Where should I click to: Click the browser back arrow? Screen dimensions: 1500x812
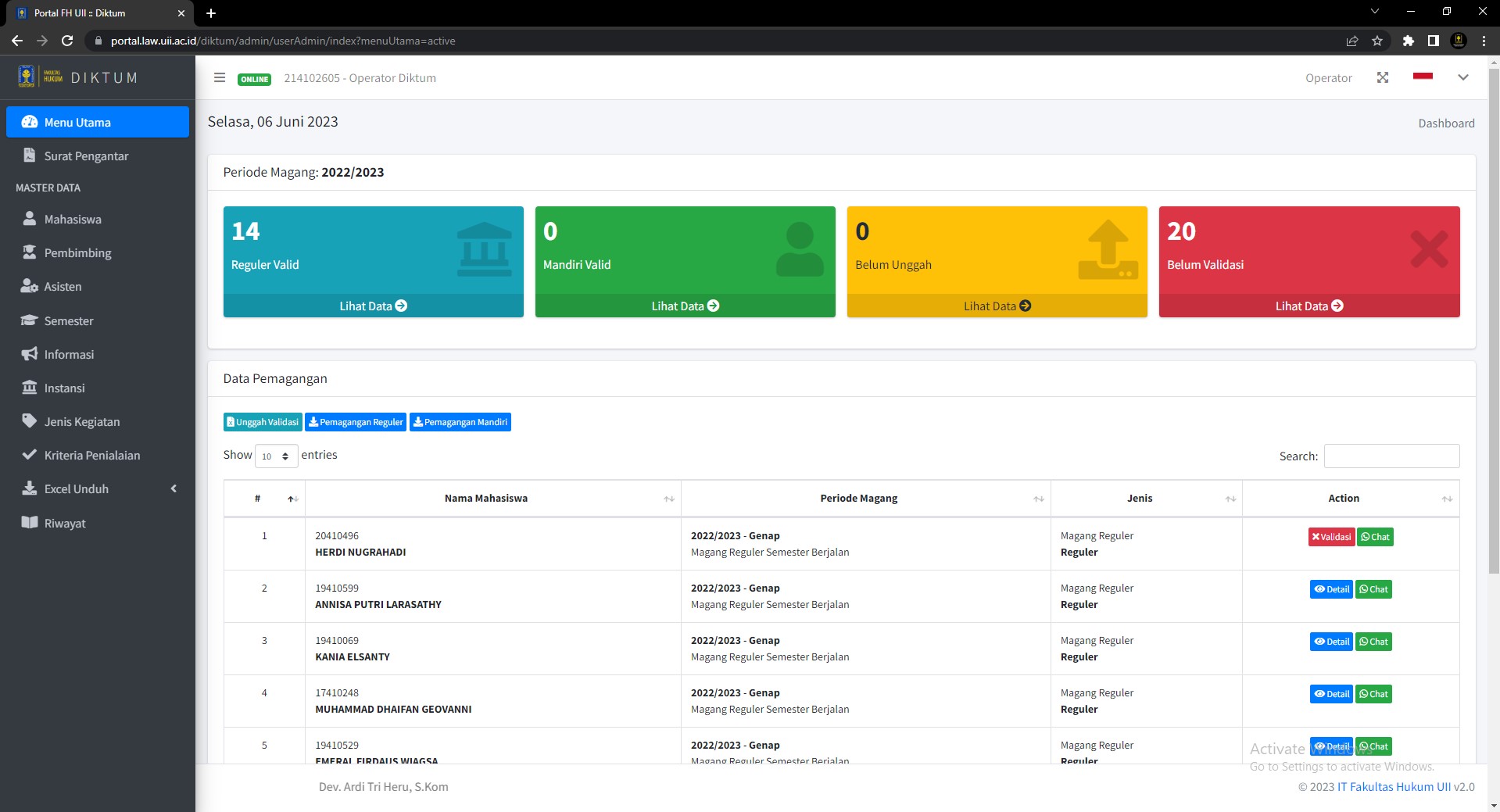click(17, 41)
